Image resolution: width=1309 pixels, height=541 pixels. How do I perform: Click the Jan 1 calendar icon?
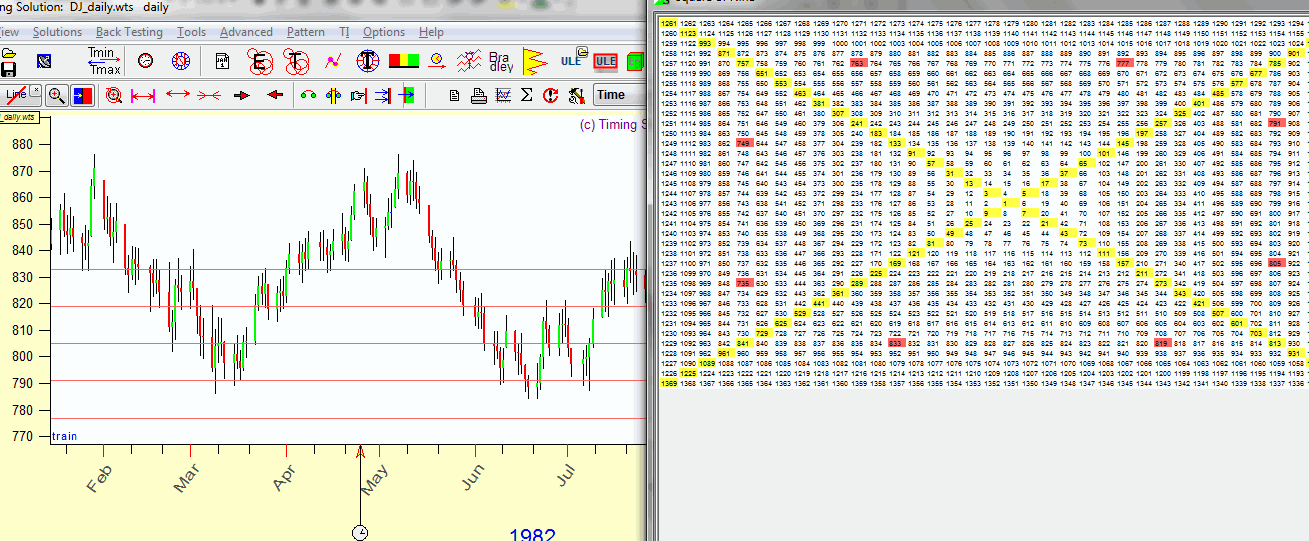[x=222, y=61]
